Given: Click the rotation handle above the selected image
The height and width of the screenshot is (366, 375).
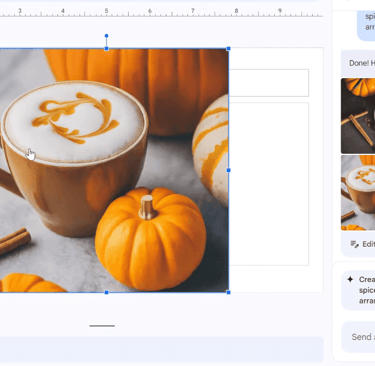Looking at the screenshot, I should pyautogui.click(x=106, y=36).
